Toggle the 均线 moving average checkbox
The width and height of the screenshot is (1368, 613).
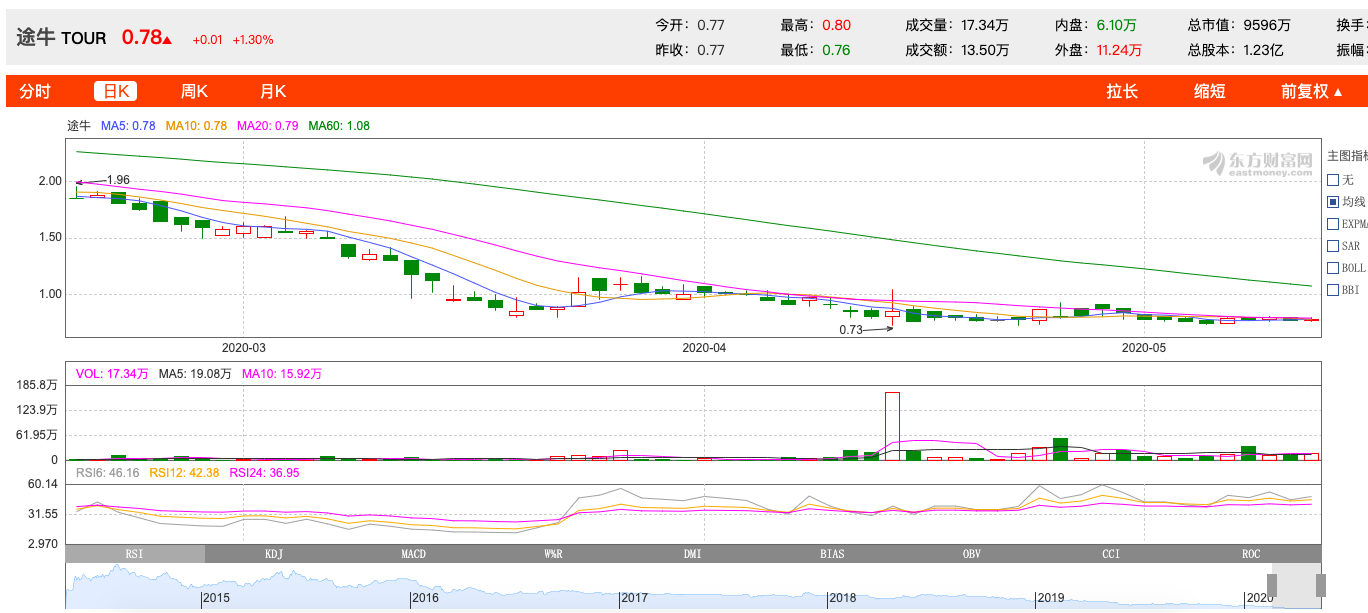(x=1333, y=202)
